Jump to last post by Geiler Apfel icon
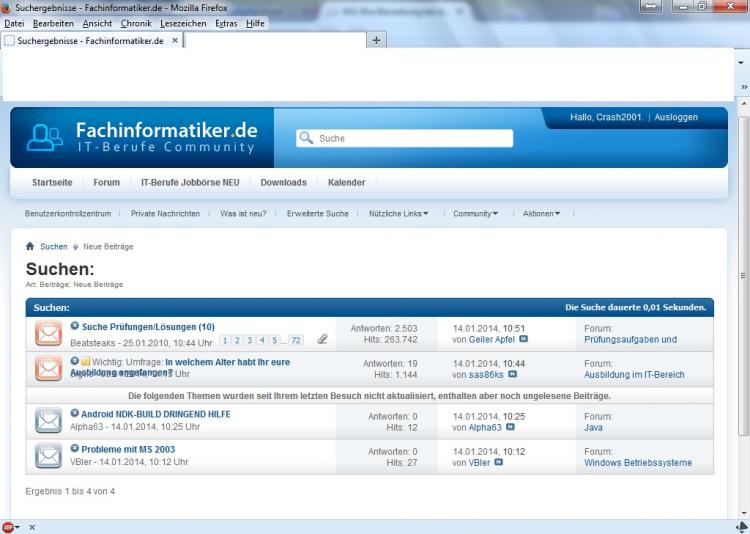Viewport: 750px width, 534px height. 523,339
